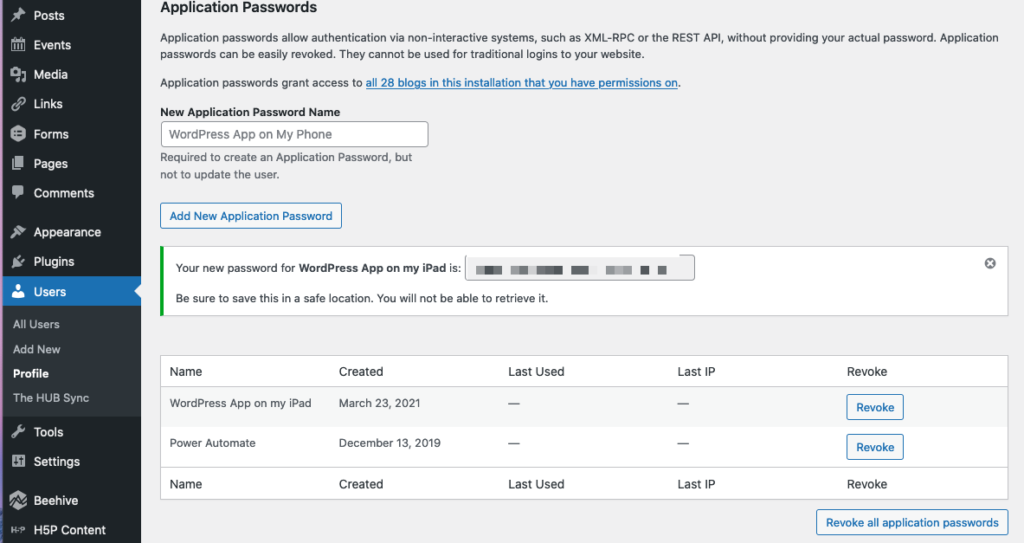
Task: Click the Plugins plug icon
Action: coord(18,262)
